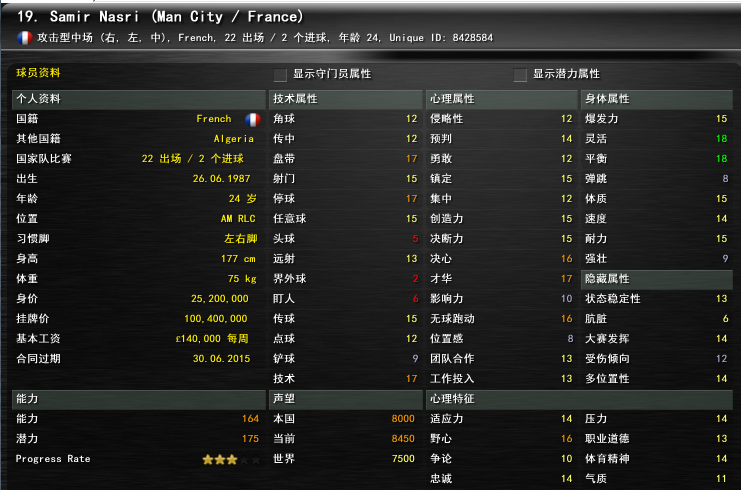This screenshot has width=741, height=490.
Task: Click the 能力 section header
Action: (138, 399)
